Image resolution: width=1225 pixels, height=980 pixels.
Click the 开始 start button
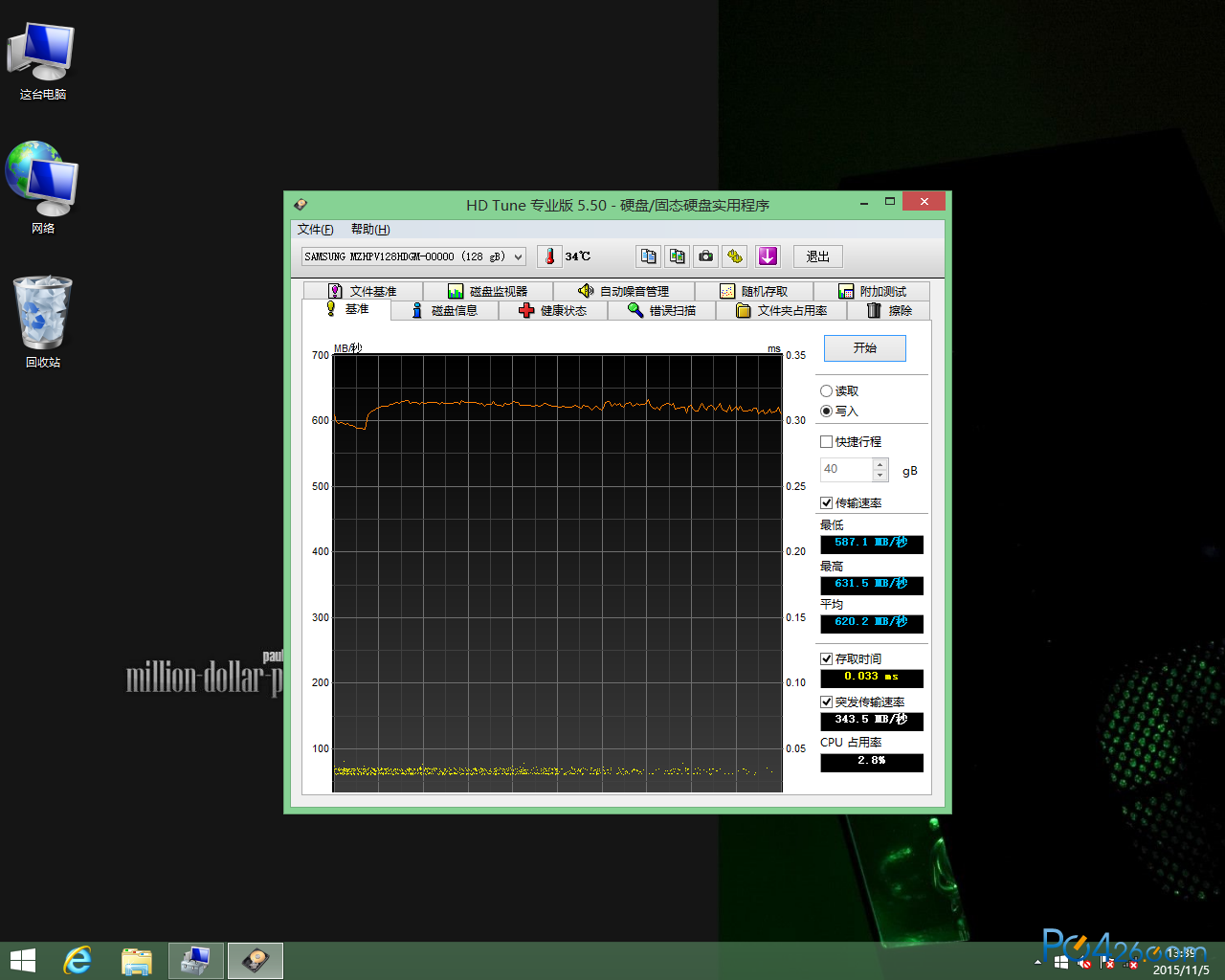865,348
